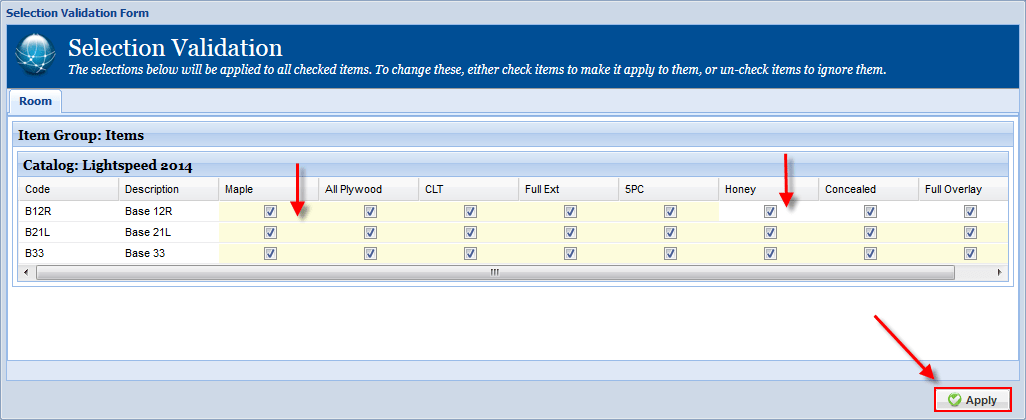Toggle Honey checkbox for B12R
The image size is (1026, 420).
coord(770,211)
